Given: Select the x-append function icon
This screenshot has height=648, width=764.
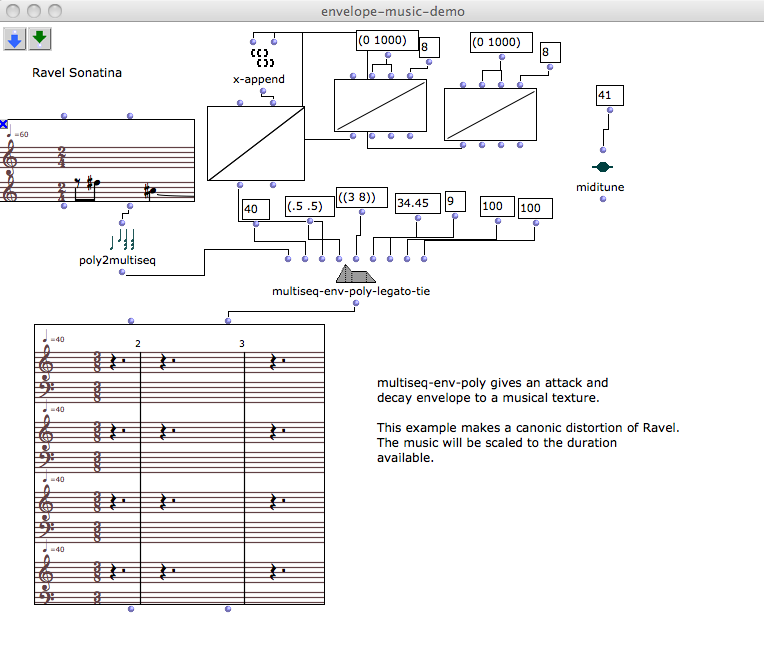Looking at the screenshot, I should tap(261, 56).
